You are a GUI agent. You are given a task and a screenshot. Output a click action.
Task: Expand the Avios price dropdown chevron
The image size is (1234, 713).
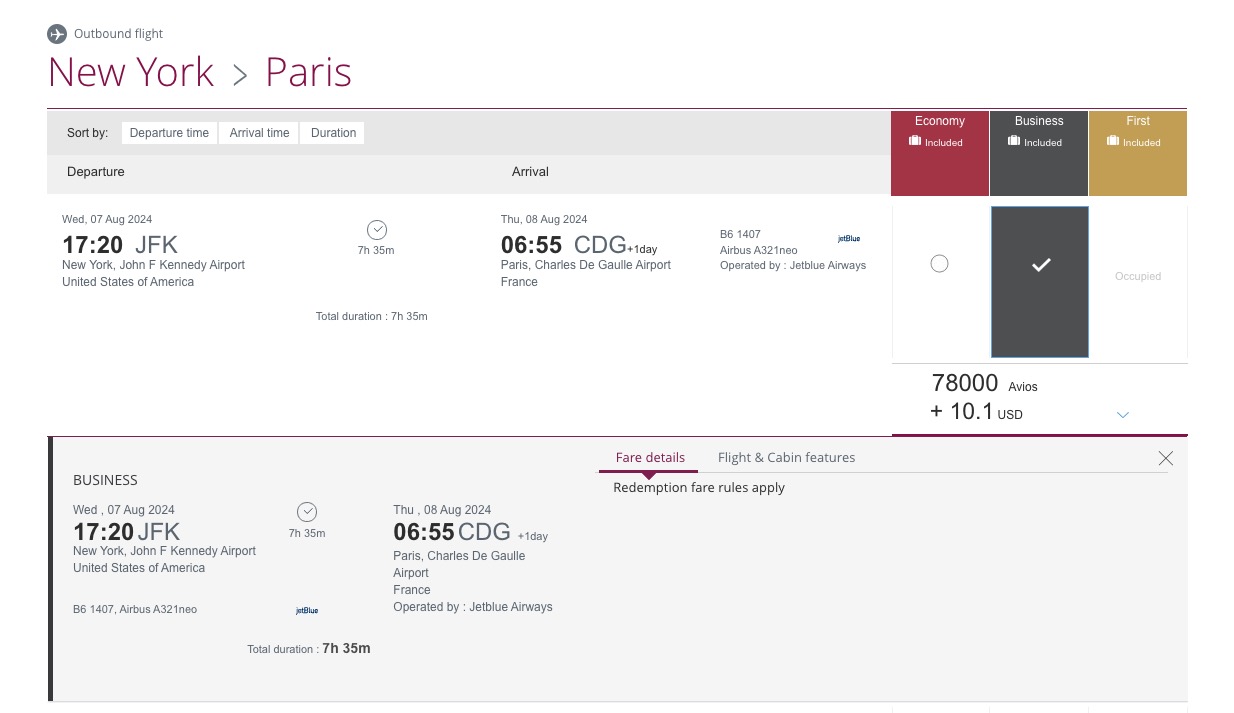[1122, 415]
